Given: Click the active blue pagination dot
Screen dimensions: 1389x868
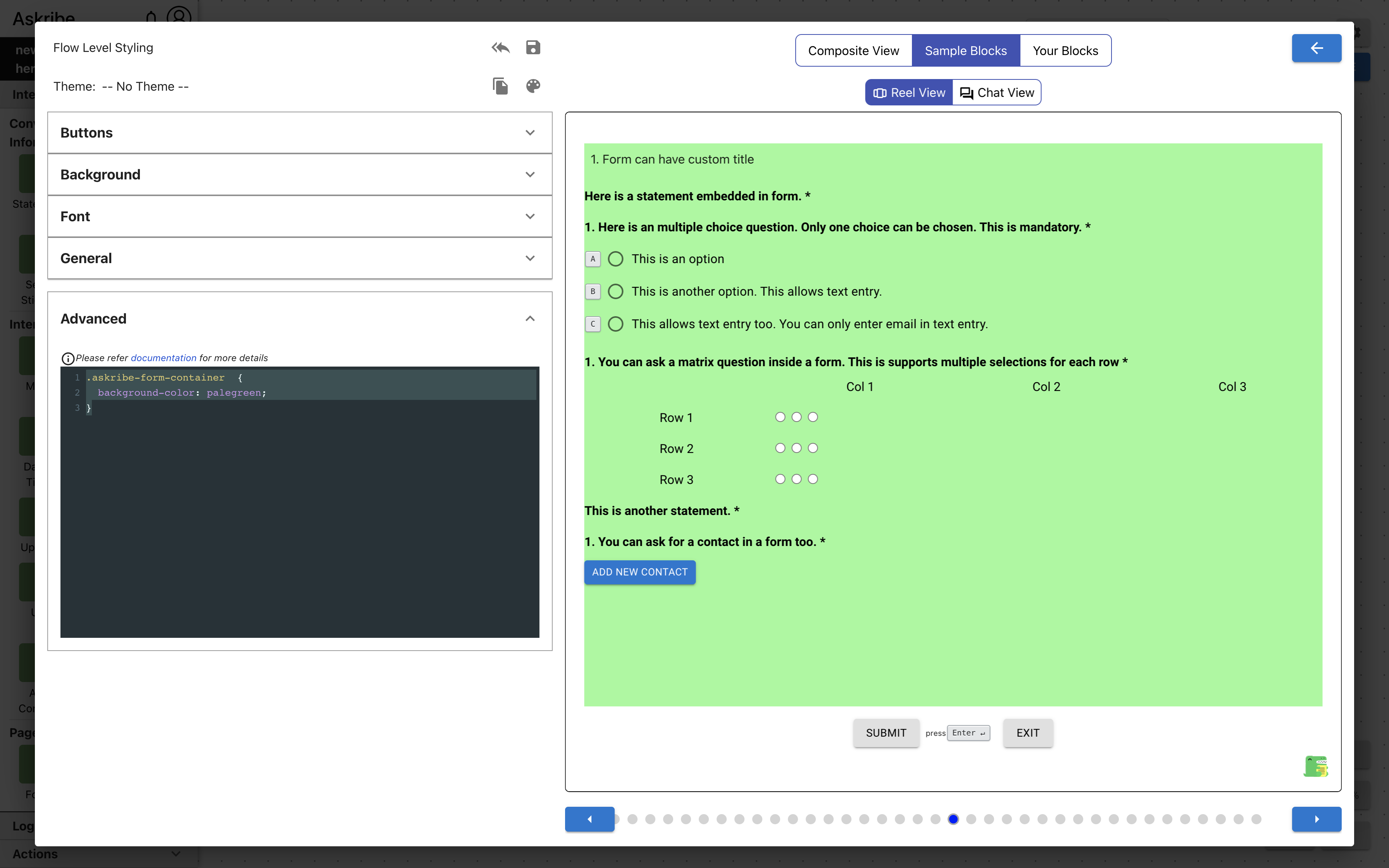Looking at the screenshot, I should click(x=953, y=819).
